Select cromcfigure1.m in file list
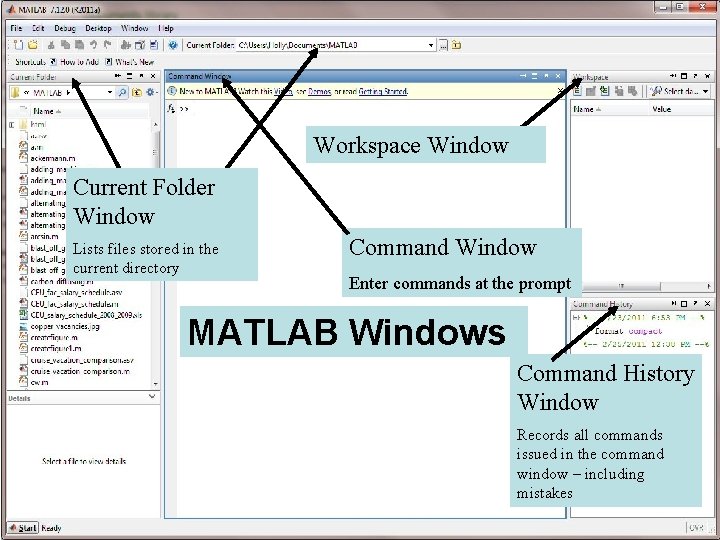Viewport: 720px width, 540px height. (x=56, y=349)
